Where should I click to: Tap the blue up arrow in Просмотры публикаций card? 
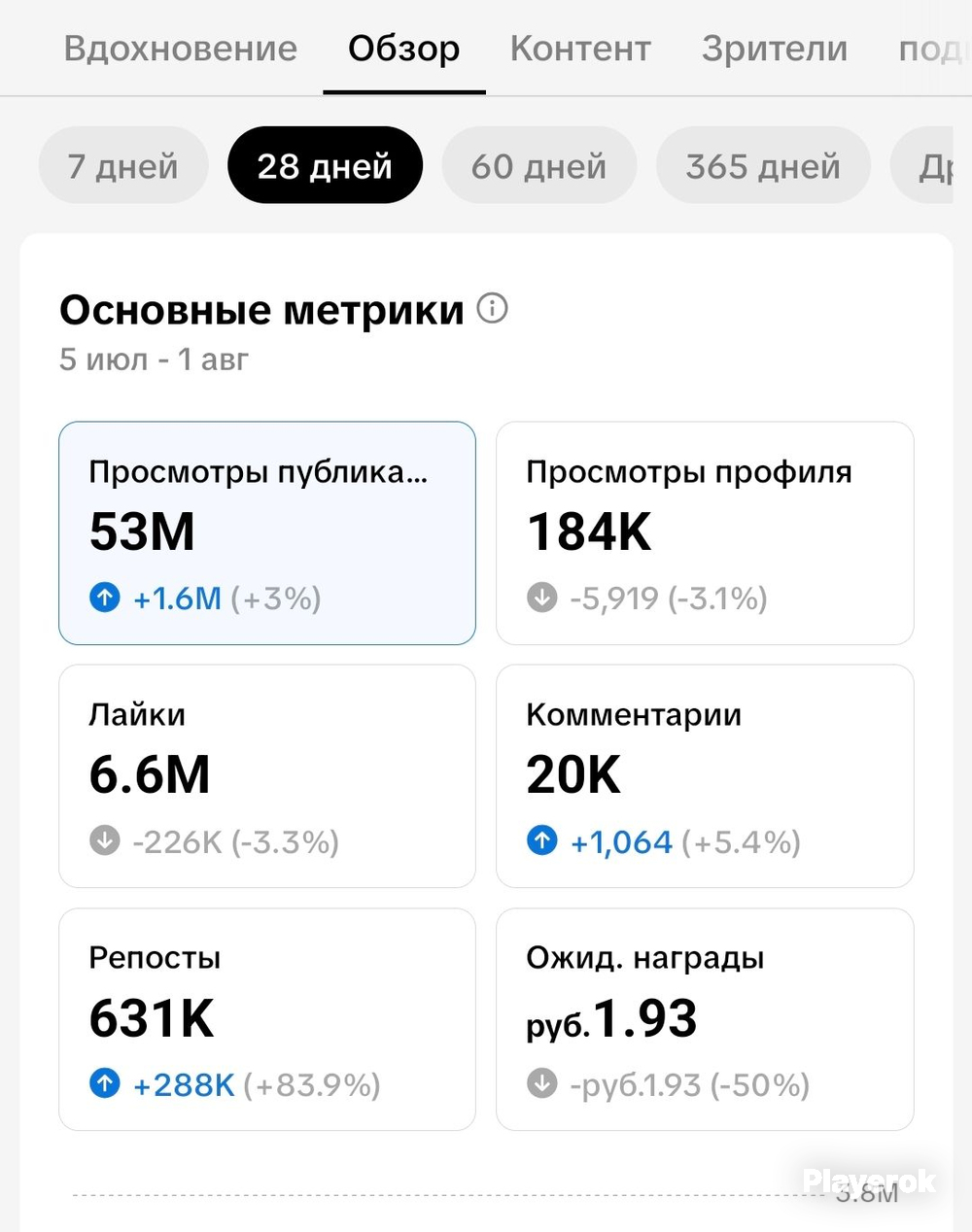pos(105,597)
